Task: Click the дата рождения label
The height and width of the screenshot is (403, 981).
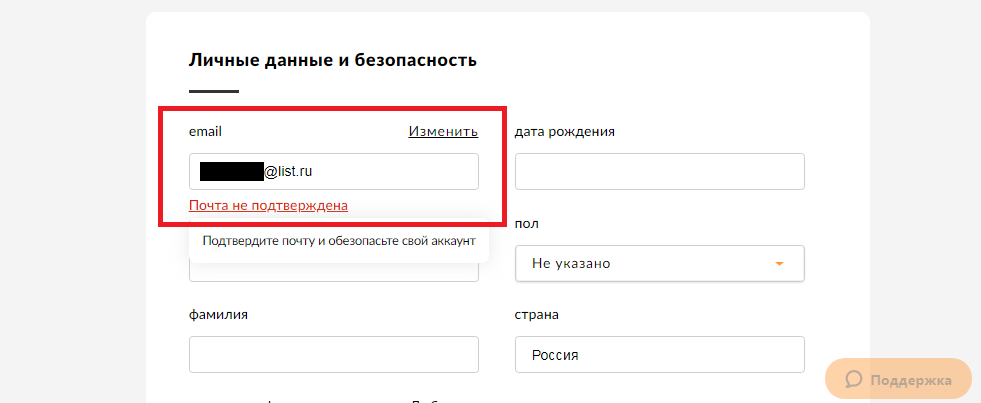Action: 564,132
